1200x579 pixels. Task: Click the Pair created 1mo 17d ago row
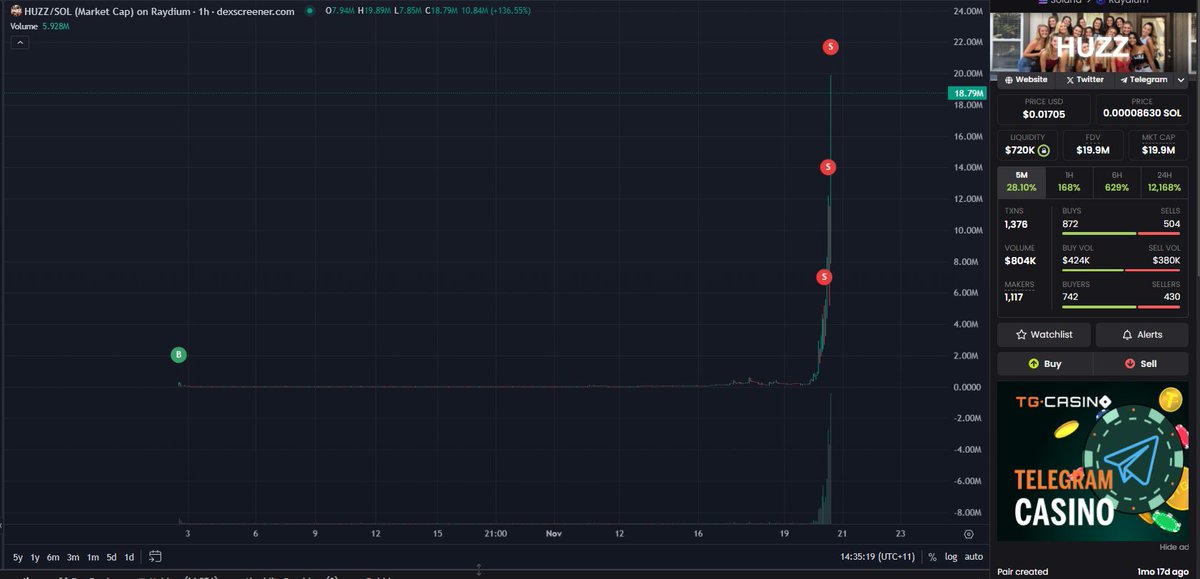(1093, 572)
